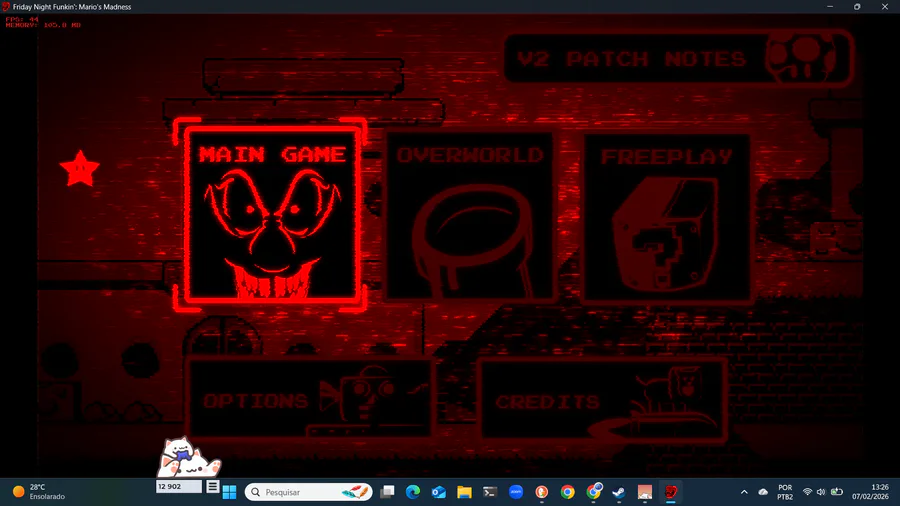The height and width of the screenshot is (506, 900).
Task: Open Outlook from the taskbar
Action: (439, 492)
